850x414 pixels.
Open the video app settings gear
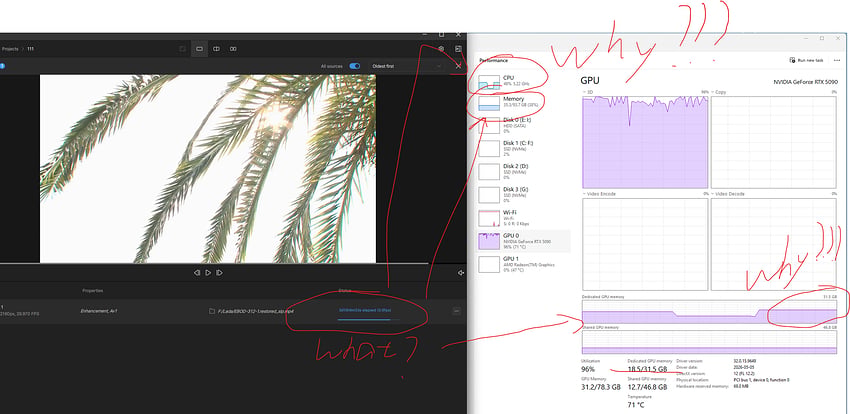(x=441, y=49)
